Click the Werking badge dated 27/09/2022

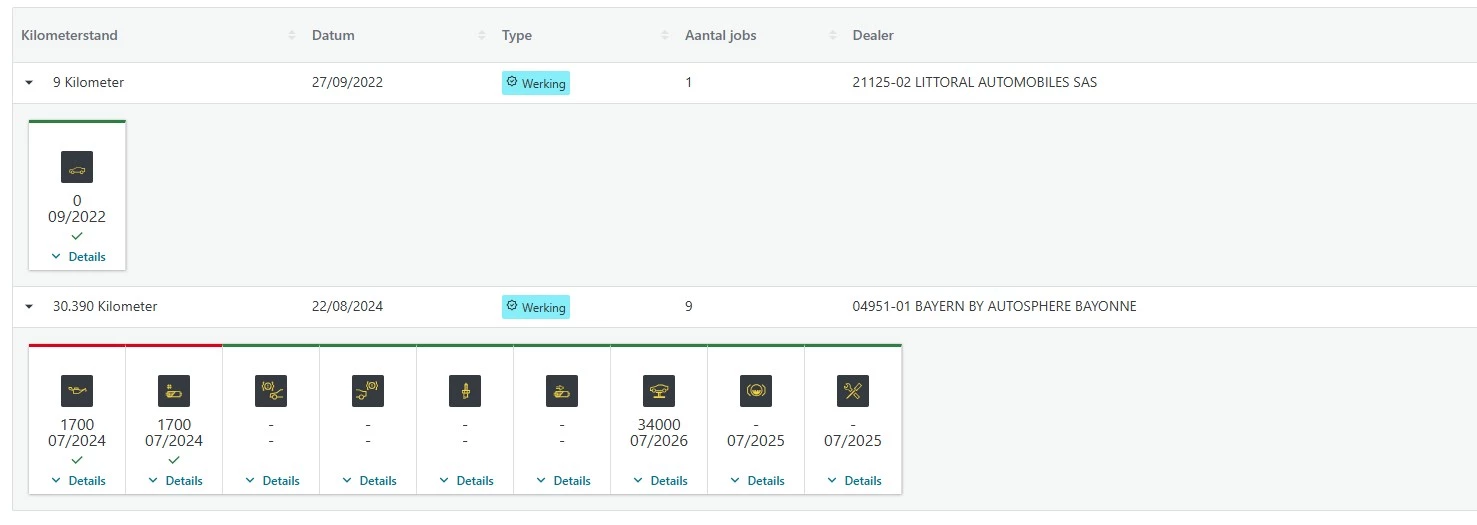tap(536, 83)
